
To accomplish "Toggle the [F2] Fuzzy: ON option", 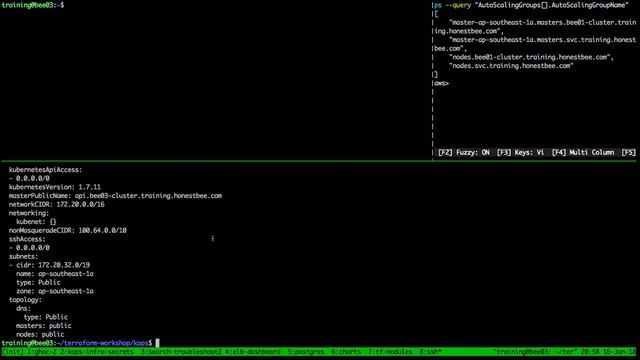I will pos(464,153).
